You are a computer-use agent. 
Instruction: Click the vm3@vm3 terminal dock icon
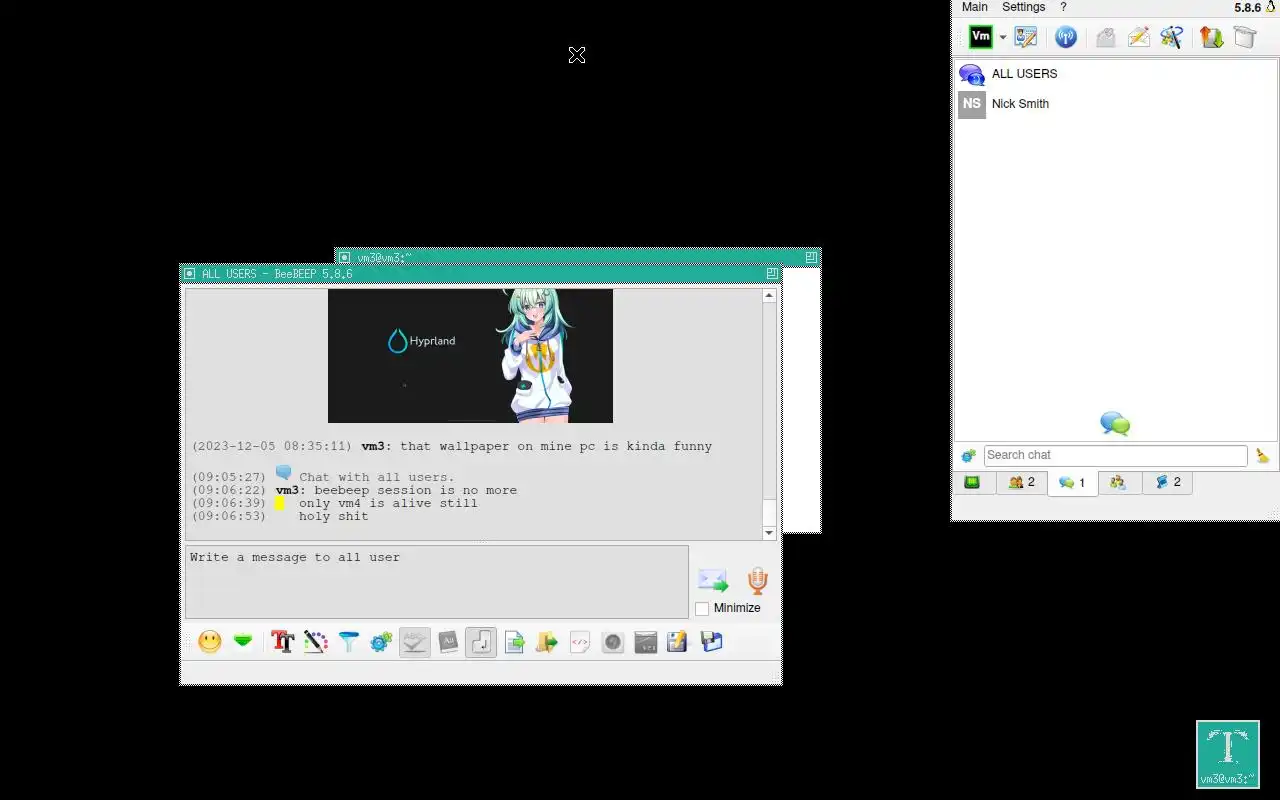pos(1227,754)
